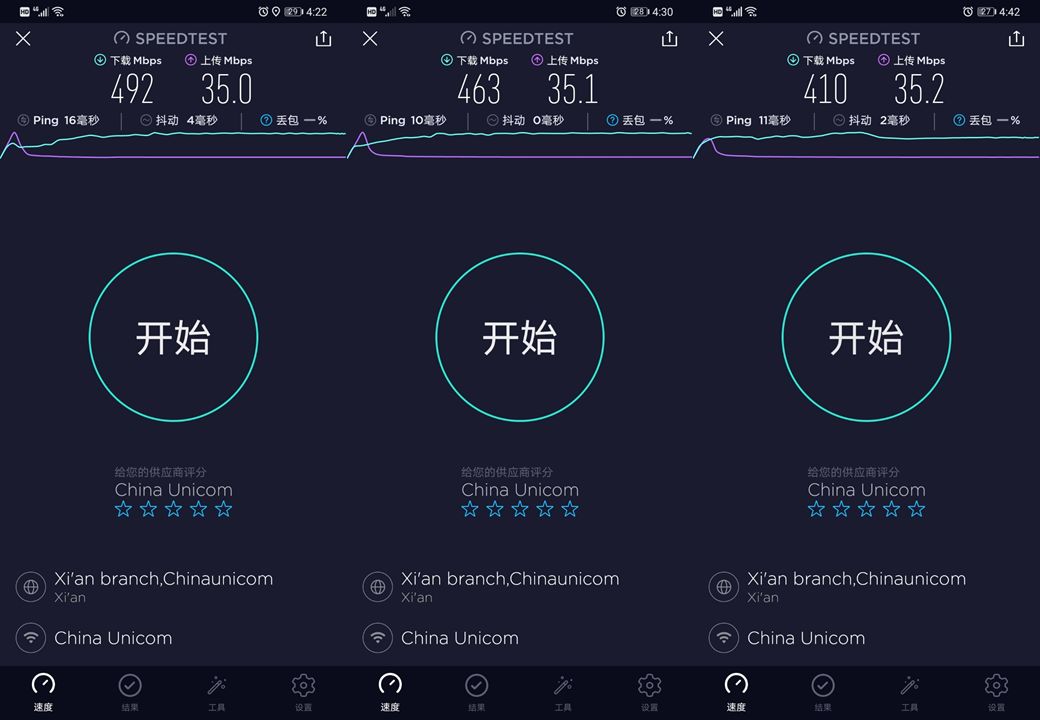Tap the globe server icon in the middle panel
The width and height of the screenshot is (1040, 720).
tap(377, 587)
